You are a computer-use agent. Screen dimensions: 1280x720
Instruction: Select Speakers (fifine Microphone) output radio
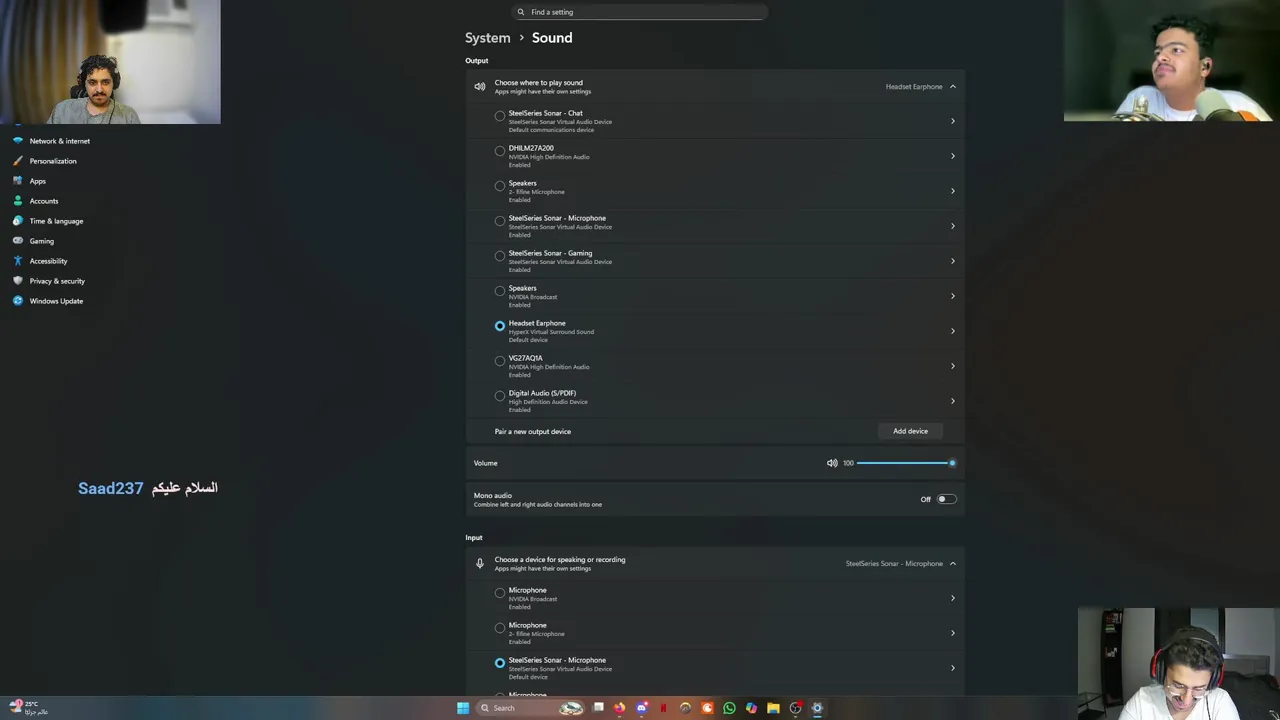(500, 186)
